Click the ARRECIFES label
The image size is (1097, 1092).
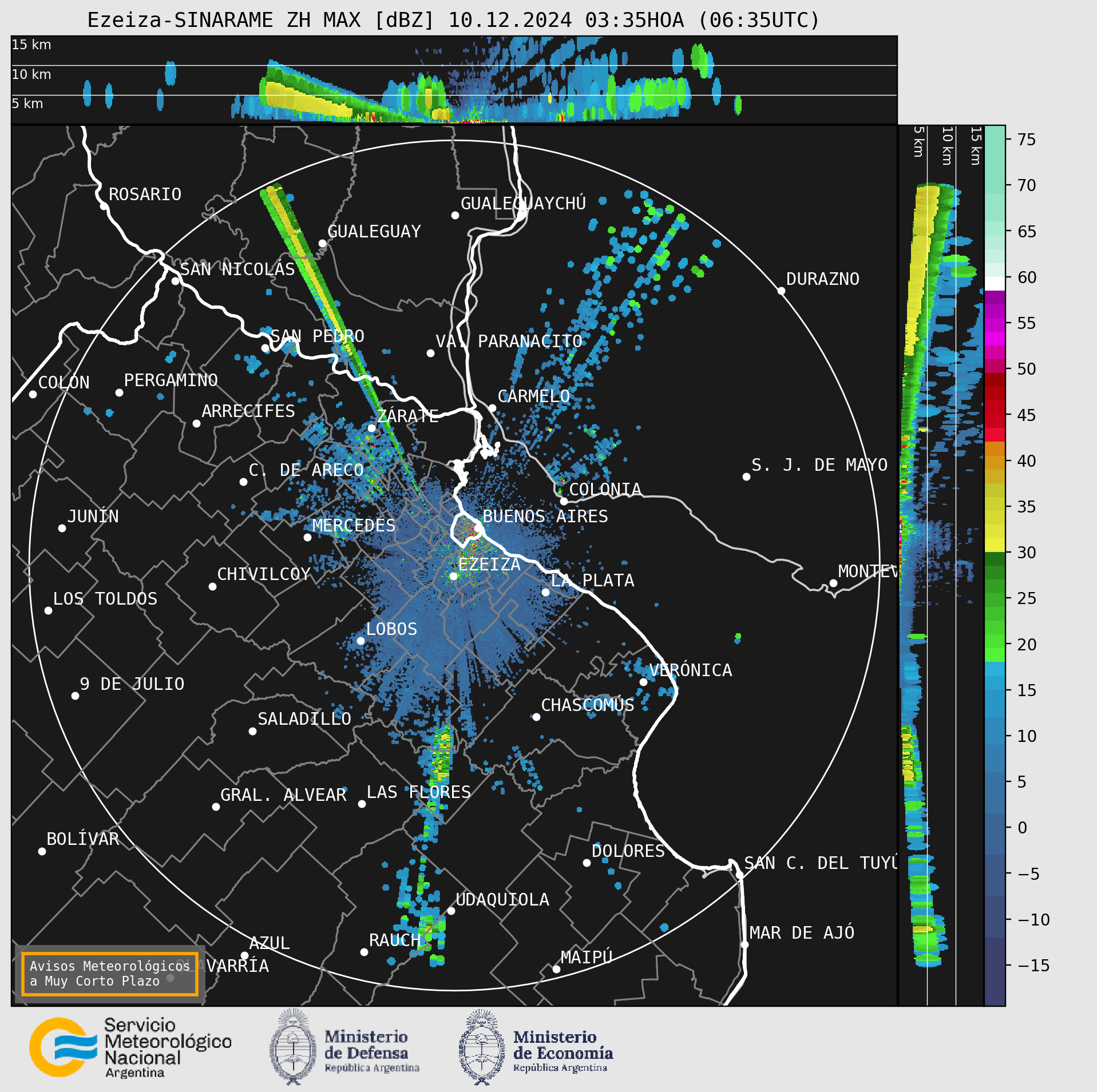pyautogui.click(x=248, y=411)
